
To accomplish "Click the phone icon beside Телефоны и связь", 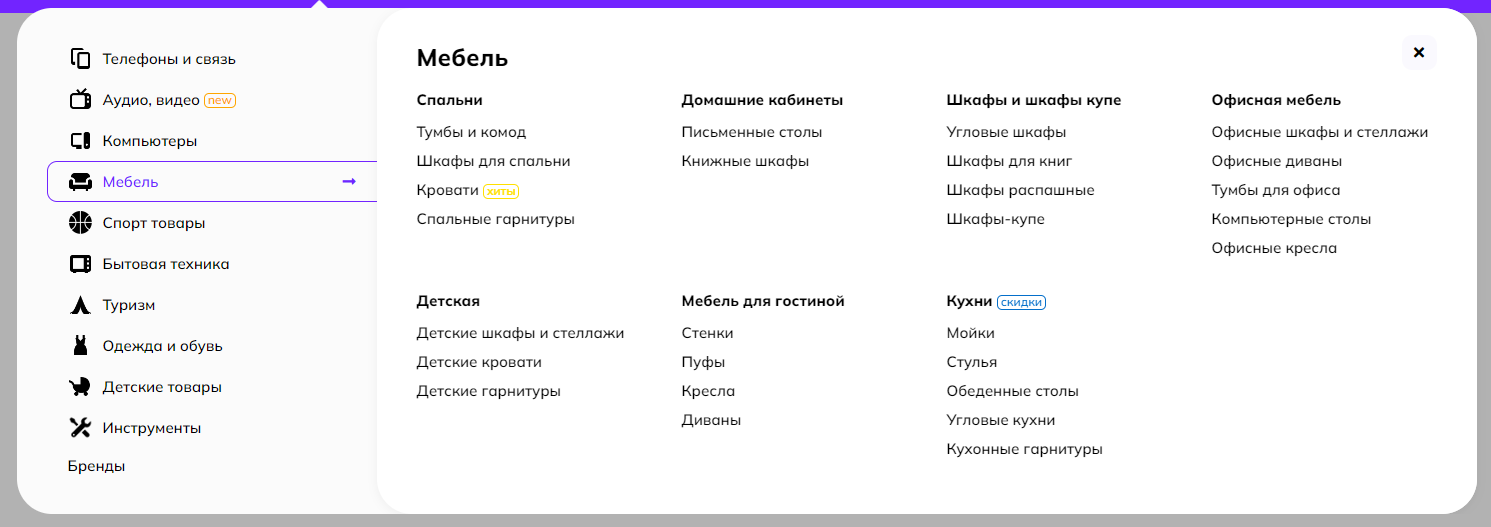I will [x=80, y=59].
